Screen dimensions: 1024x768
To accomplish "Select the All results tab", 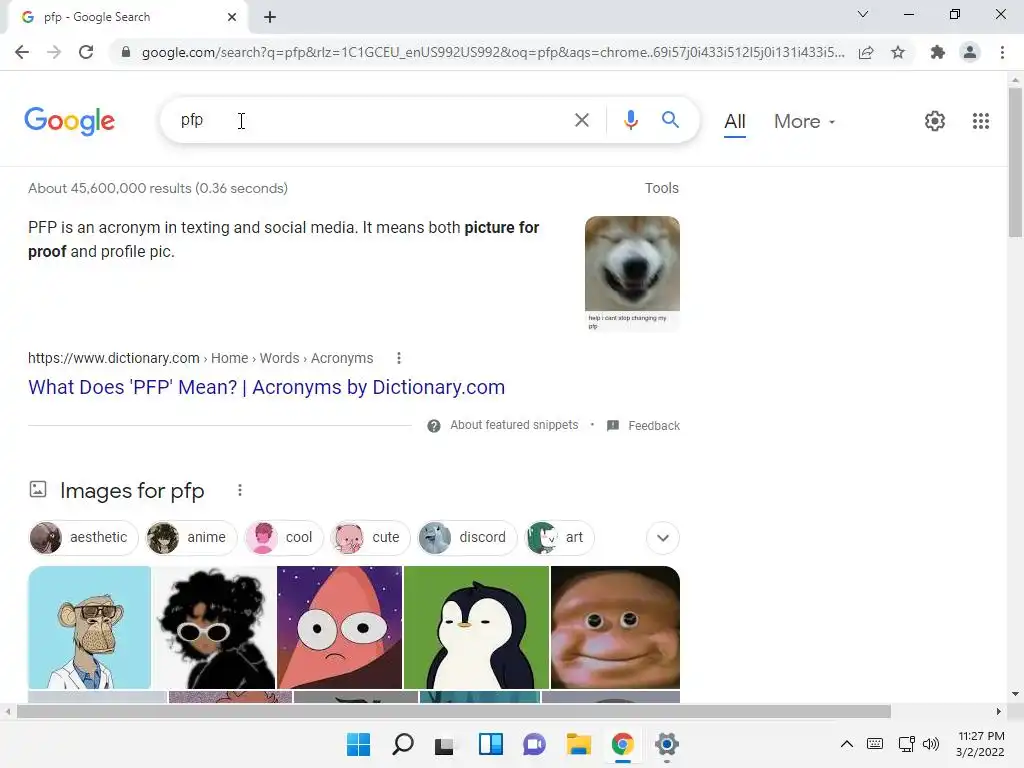I will click(x=735, y=121).
